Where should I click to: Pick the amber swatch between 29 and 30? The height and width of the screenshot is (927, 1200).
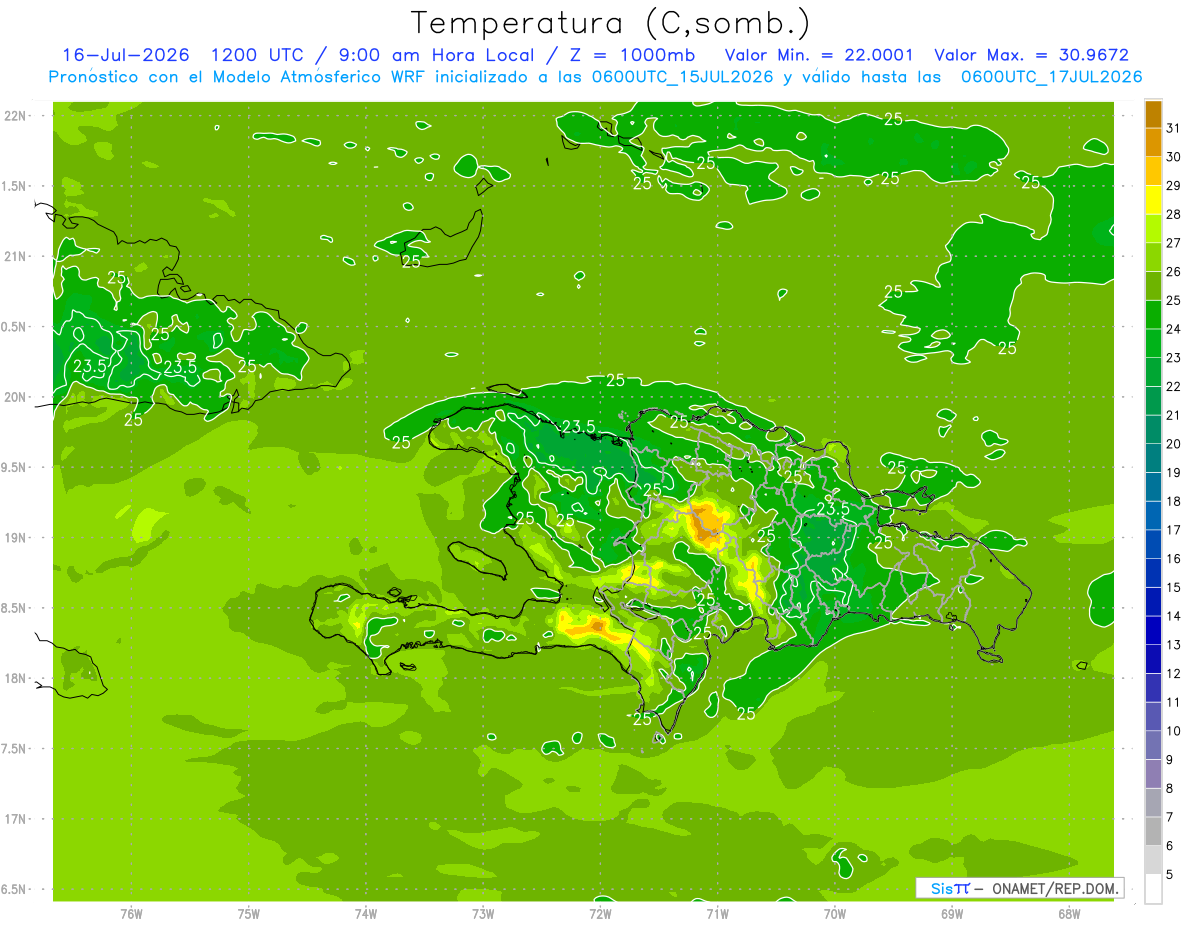pos(1153,171)
